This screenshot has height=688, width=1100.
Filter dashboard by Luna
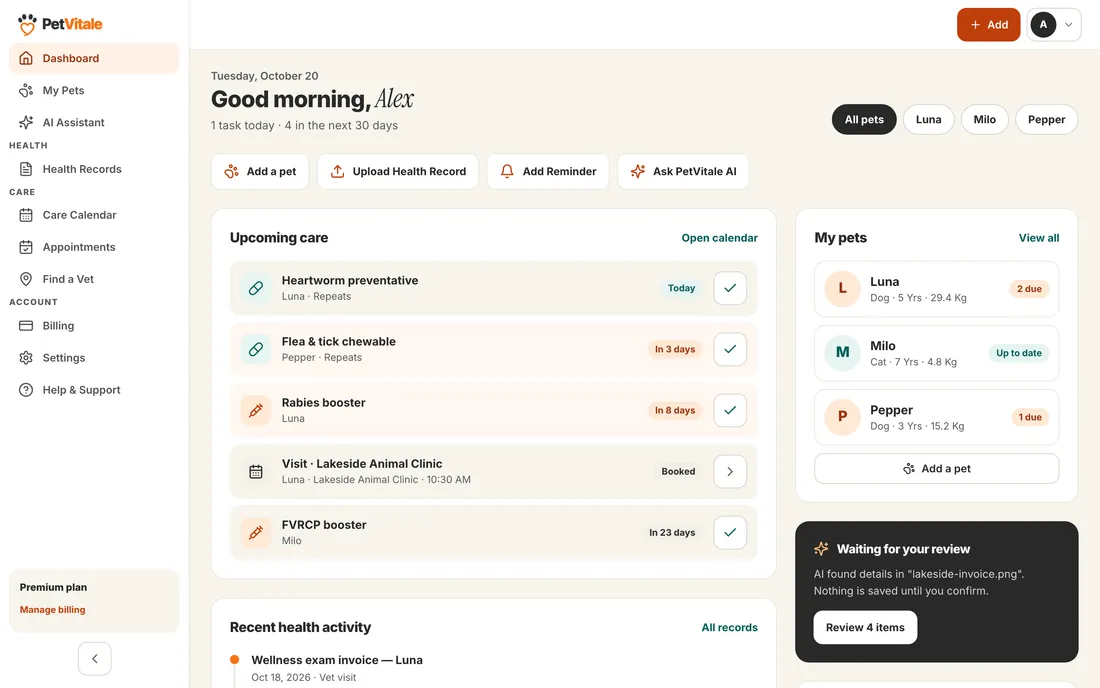coord(928,119)
